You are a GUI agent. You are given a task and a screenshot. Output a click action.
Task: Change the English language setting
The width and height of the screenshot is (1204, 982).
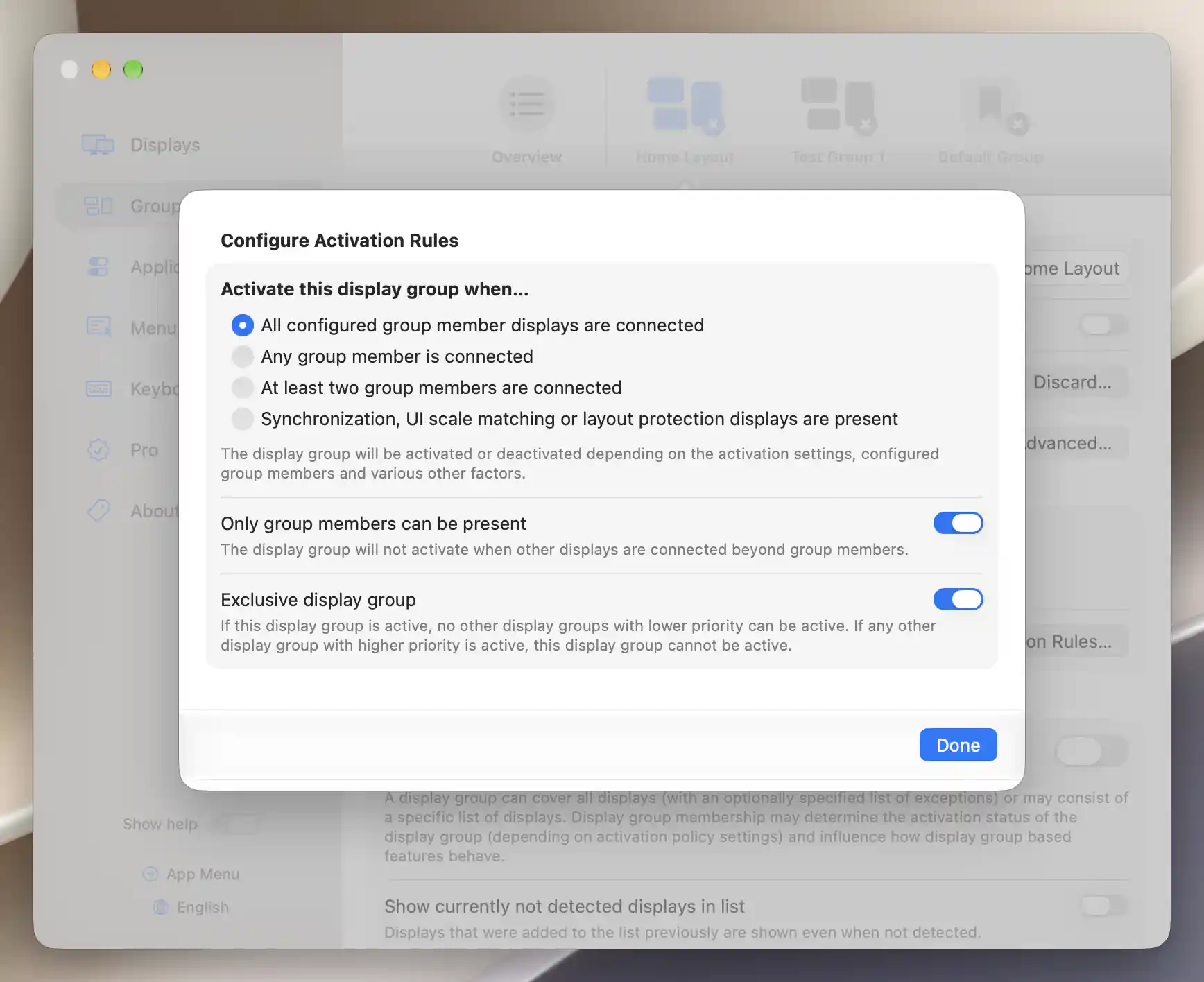[x=191, y=907]
